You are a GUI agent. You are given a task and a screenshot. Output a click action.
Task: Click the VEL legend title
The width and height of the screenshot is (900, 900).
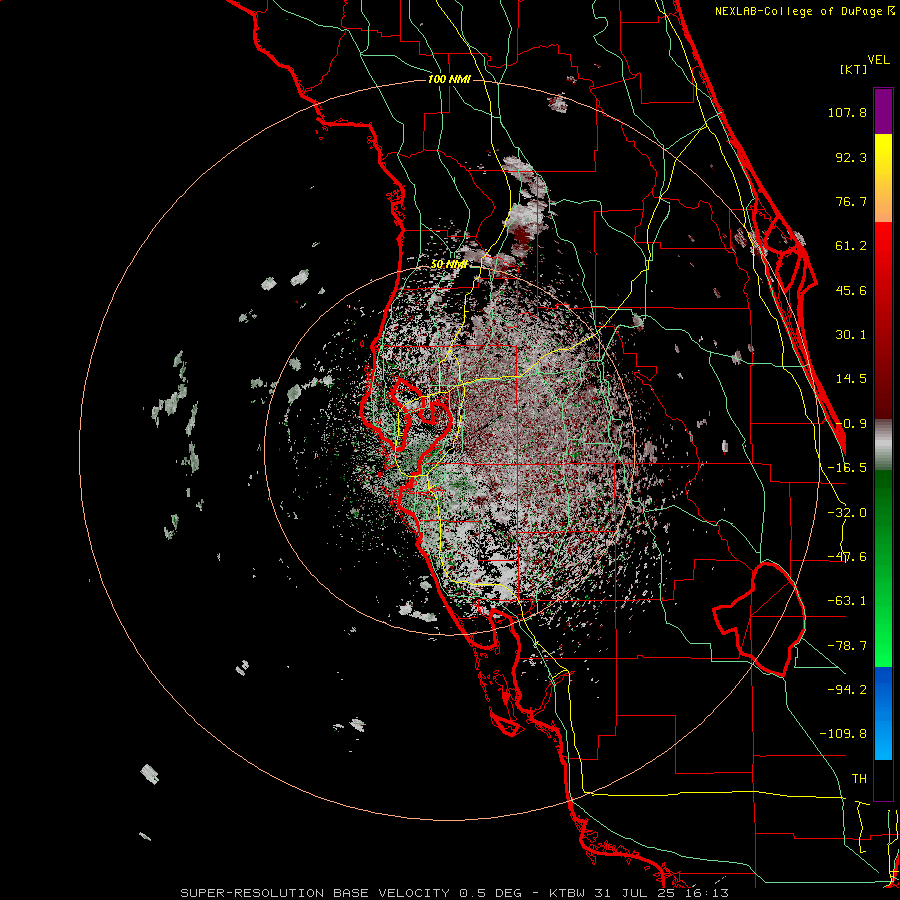coord(878,60)
